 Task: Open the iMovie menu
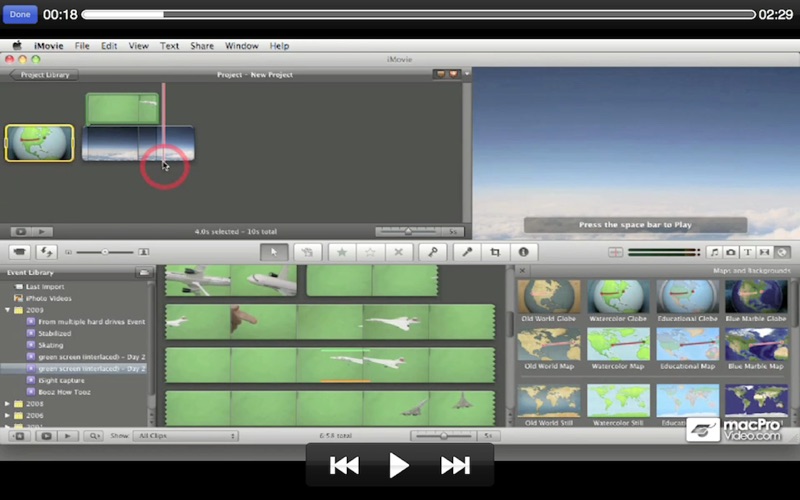48,45
